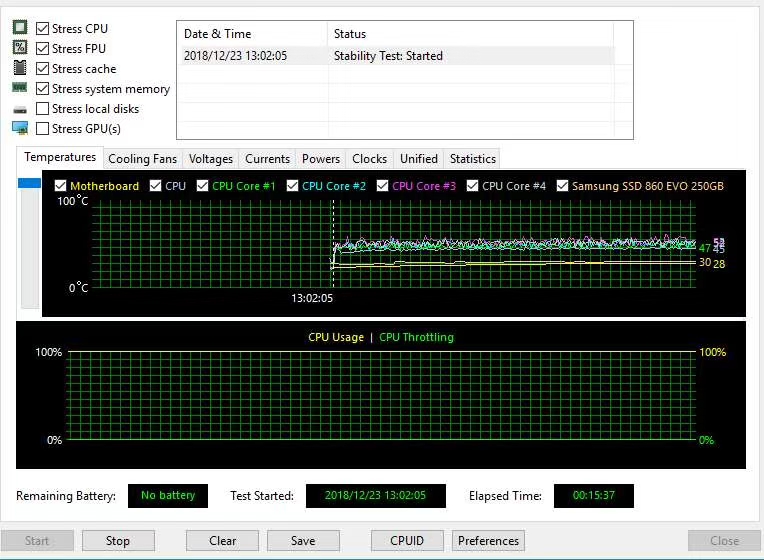Enable the Stress local disks checkbox

42,109
